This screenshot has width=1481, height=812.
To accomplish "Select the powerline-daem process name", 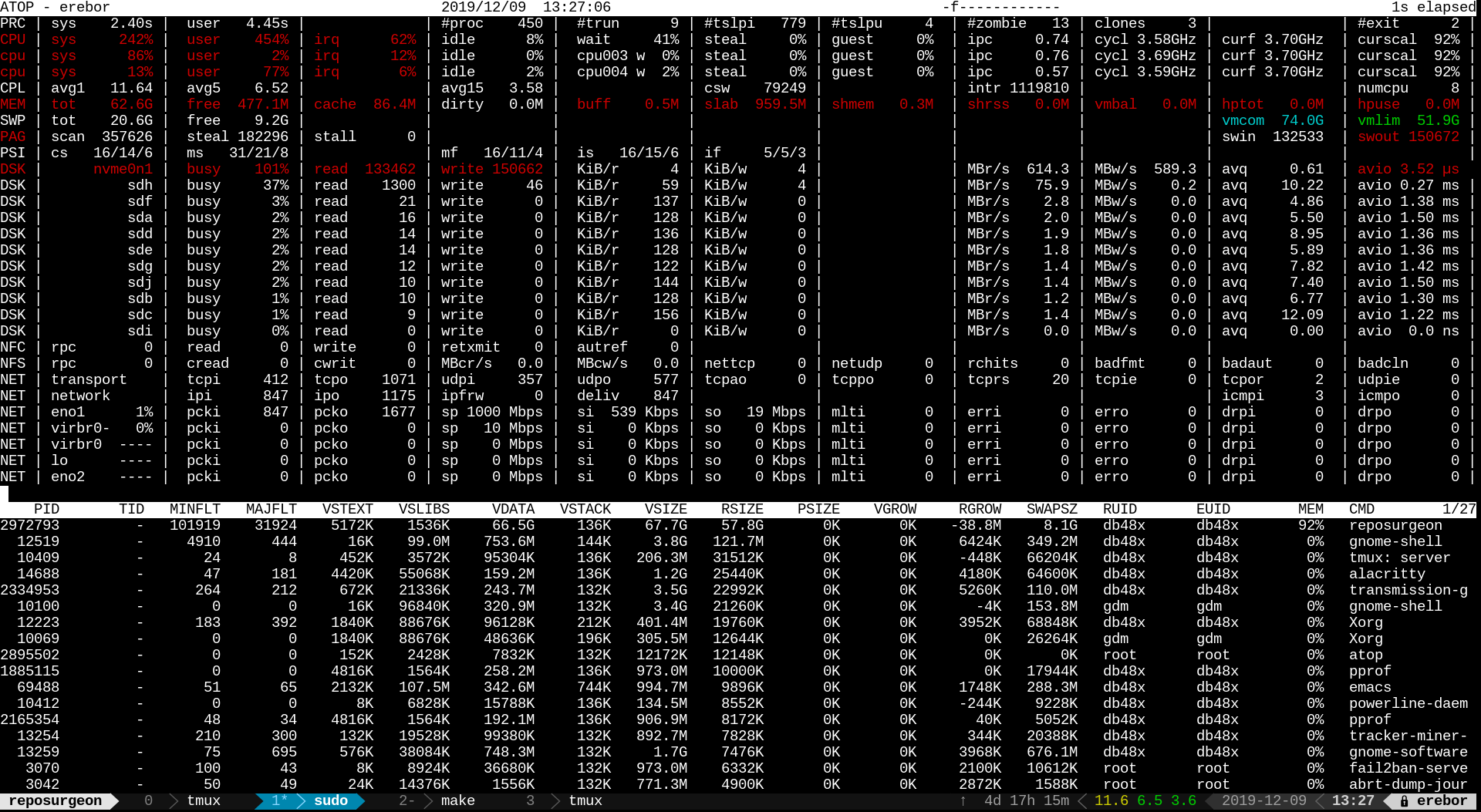I will point(1408,704).
